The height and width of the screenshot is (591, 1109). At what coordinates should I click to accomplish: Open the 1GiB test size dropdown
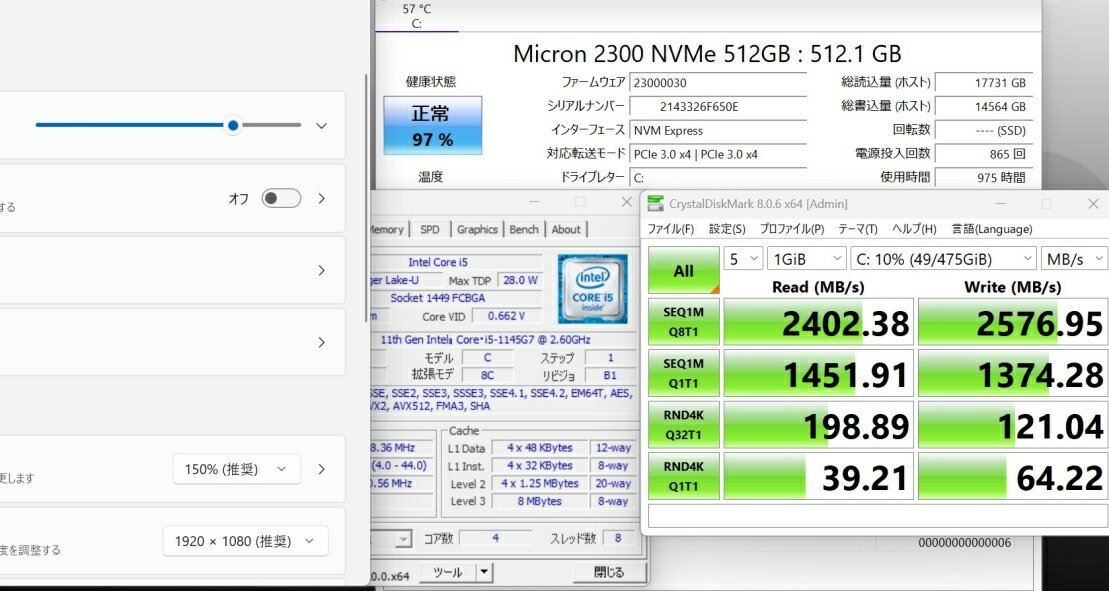pos(806,259)
